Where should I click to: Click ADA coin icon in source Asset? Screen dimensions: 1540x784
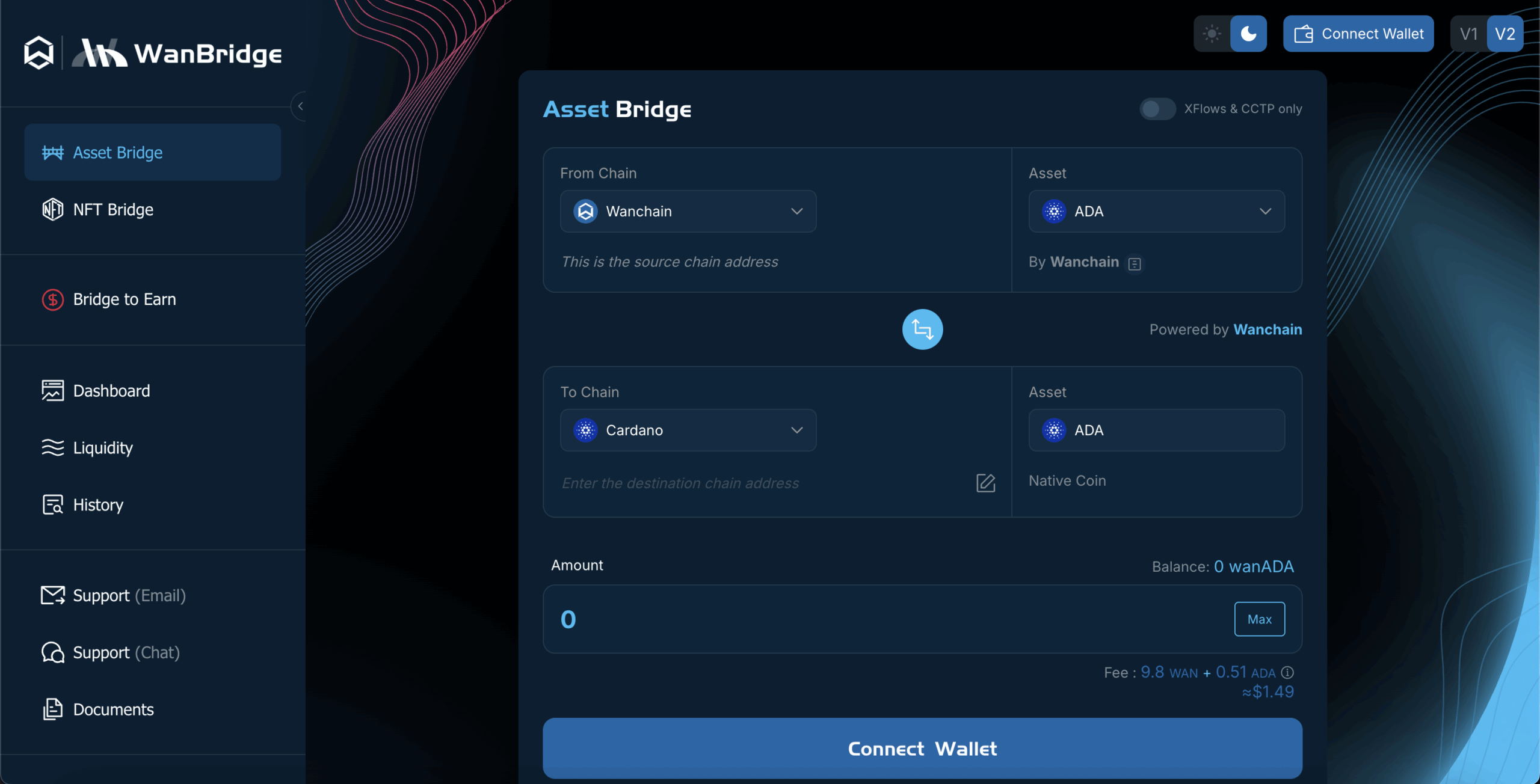(x=1054, y=211)
